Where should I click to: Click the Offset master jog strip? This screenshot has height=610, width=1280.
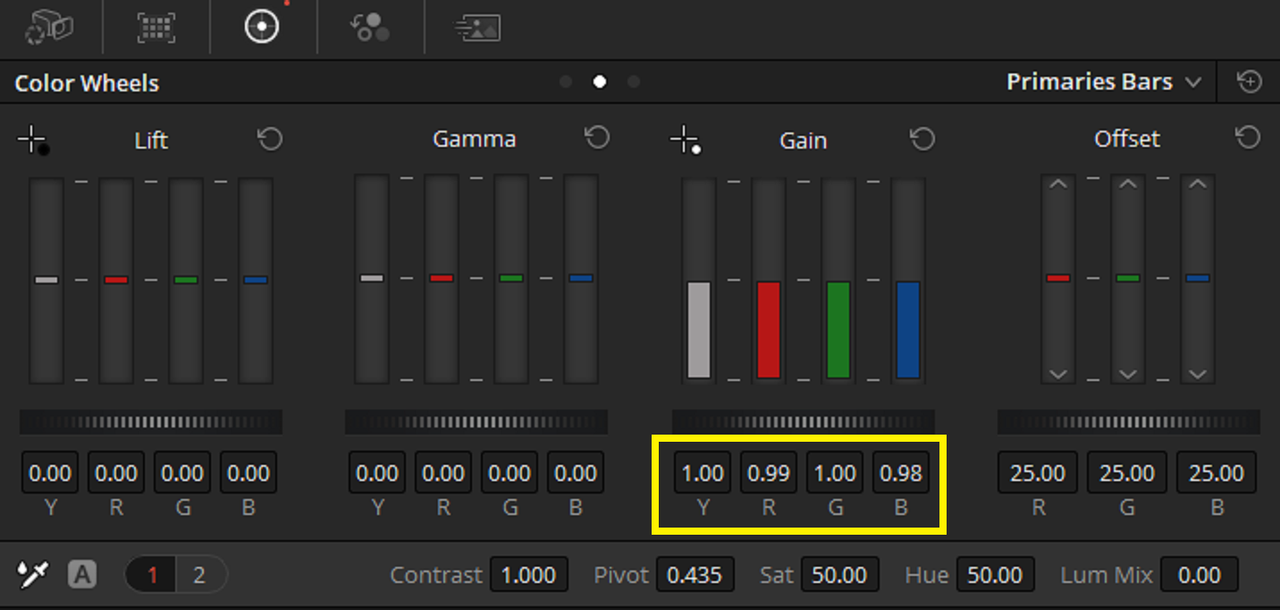[1128, 422]
